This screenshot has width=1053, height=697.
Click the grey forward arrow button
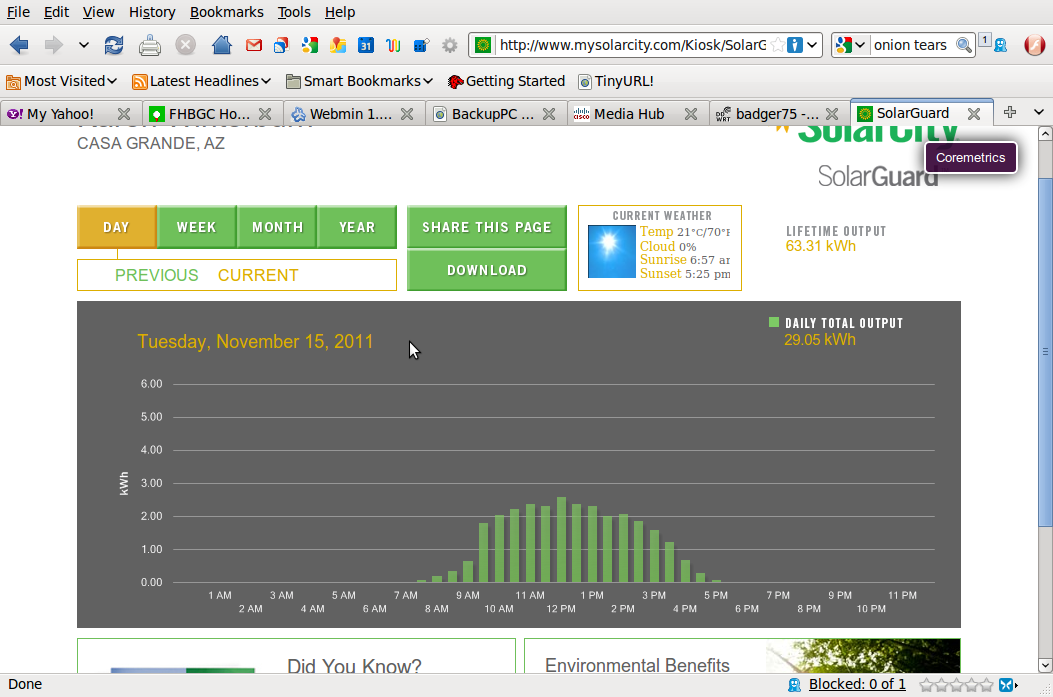pos(53,45)
